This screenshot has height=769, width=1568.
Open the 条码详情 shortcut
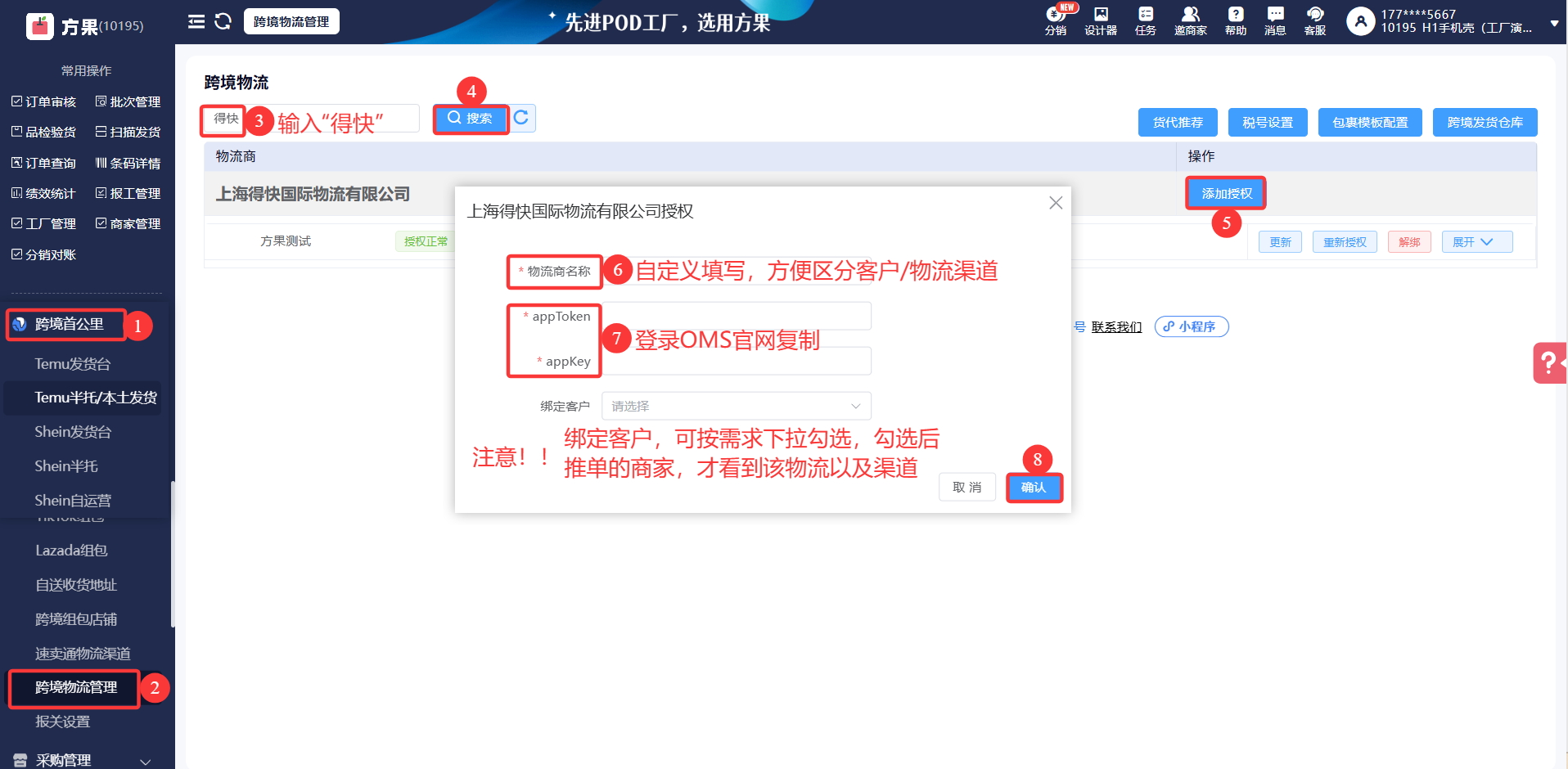[128, 163]
